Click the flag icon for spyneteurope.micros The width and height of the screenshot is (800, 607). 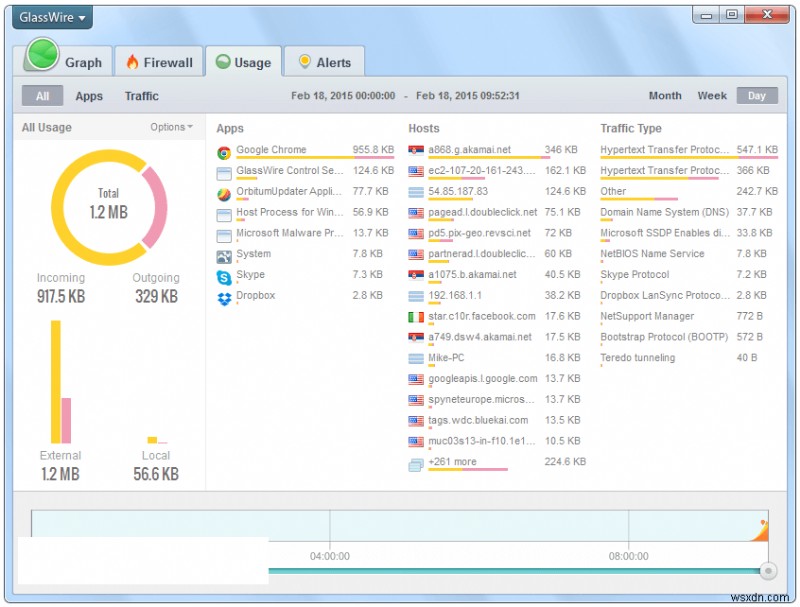coord(416,400)
